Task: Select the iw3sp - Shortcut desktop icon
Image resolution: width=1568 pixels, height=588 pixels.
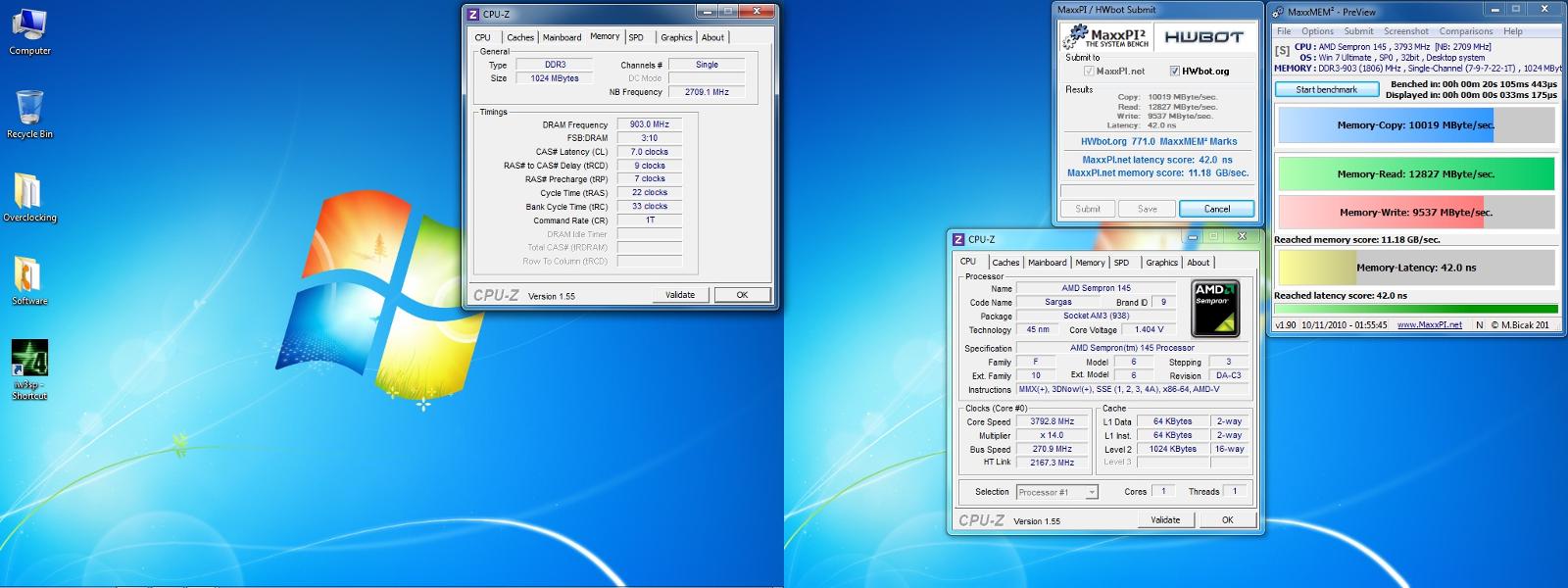Action: (x=29, y=369)
